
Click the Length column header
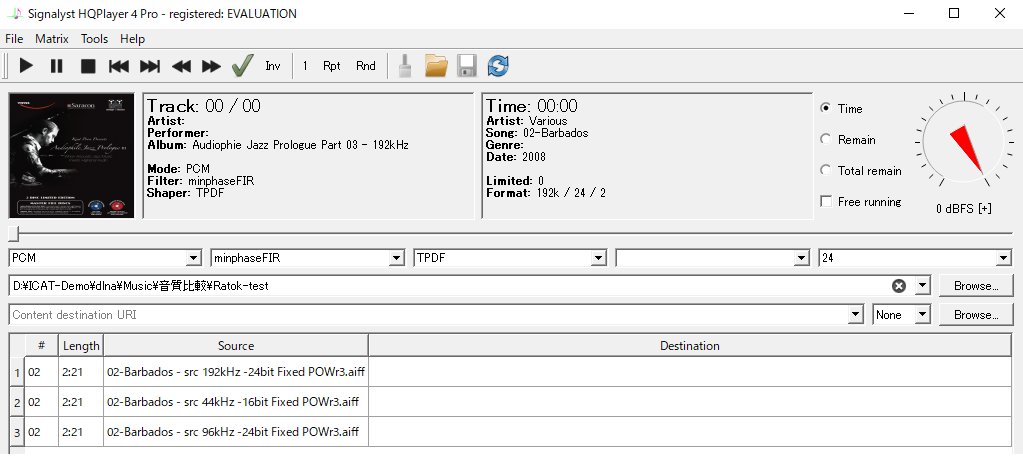81,346
